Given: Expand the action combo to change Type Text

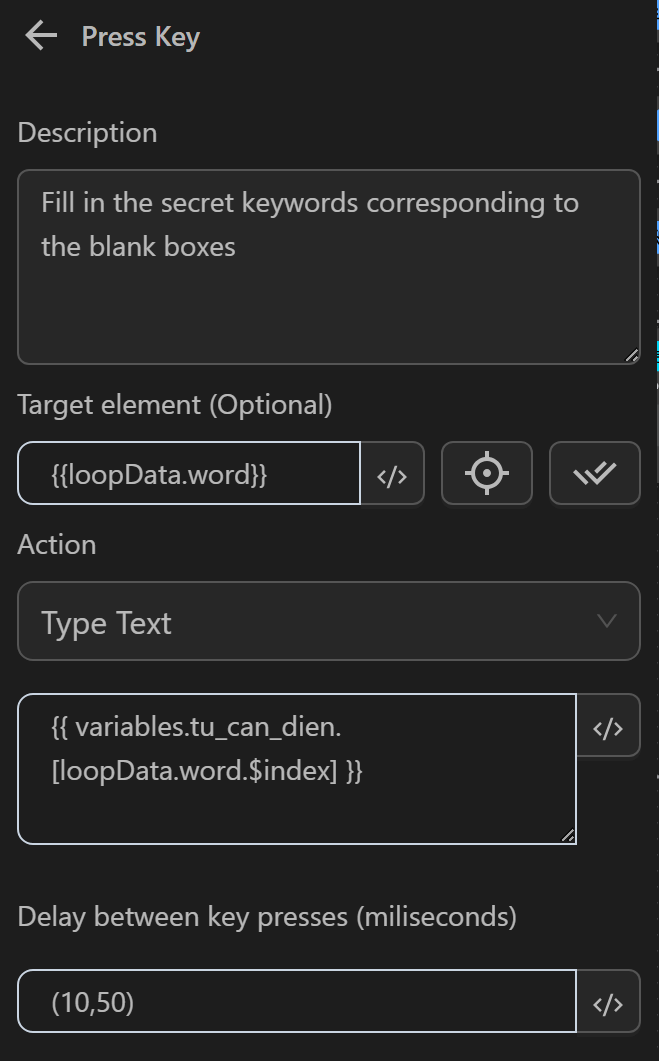Looking at the screenshot, I should click(x=329, y=621).
